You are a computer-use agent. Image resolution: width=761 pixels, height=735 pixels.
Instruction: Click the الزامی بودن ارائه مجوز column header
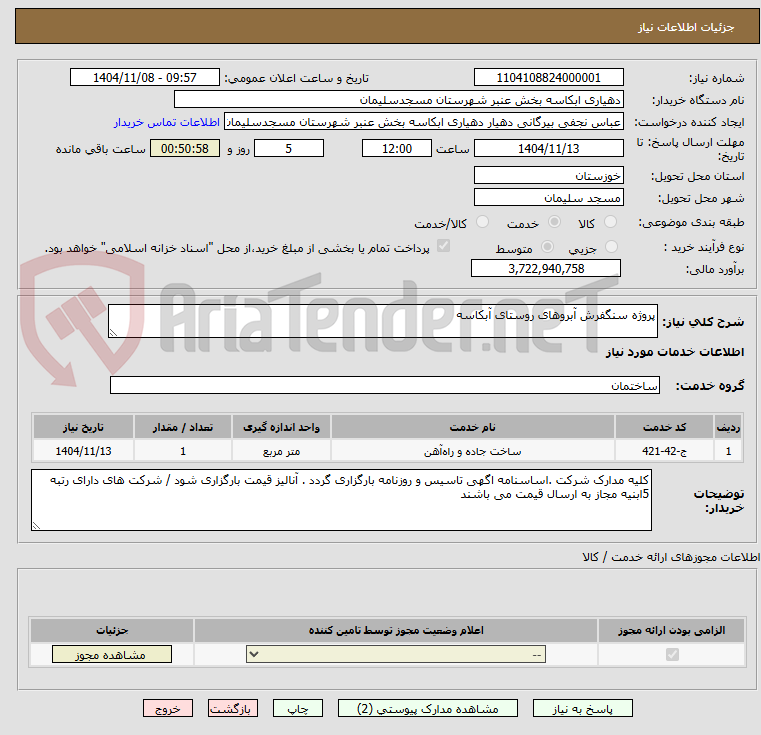pos(671,630)
